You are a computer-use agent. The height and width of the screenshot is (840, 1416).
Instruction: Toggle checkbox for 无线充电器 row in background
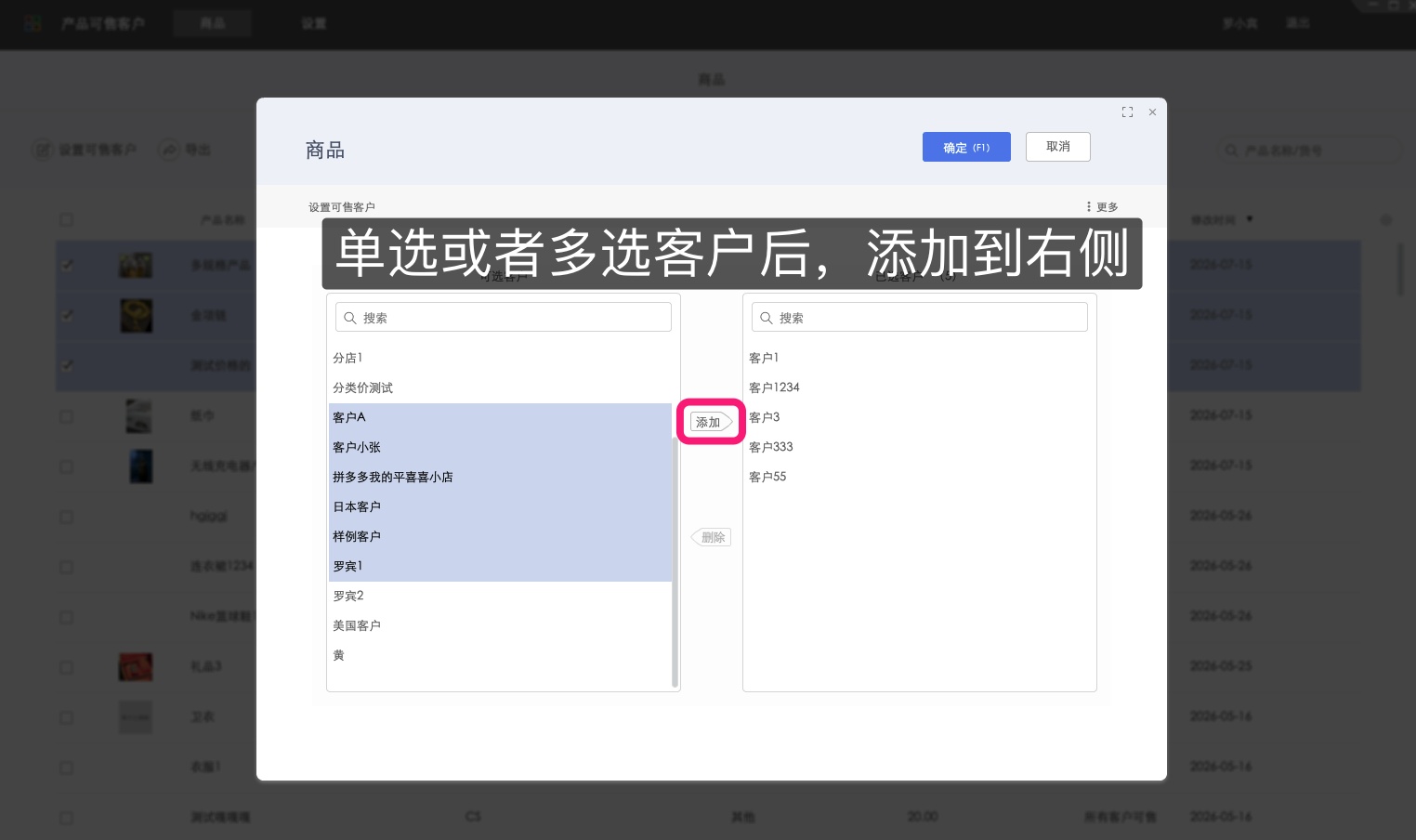click(x=67, y=466)
